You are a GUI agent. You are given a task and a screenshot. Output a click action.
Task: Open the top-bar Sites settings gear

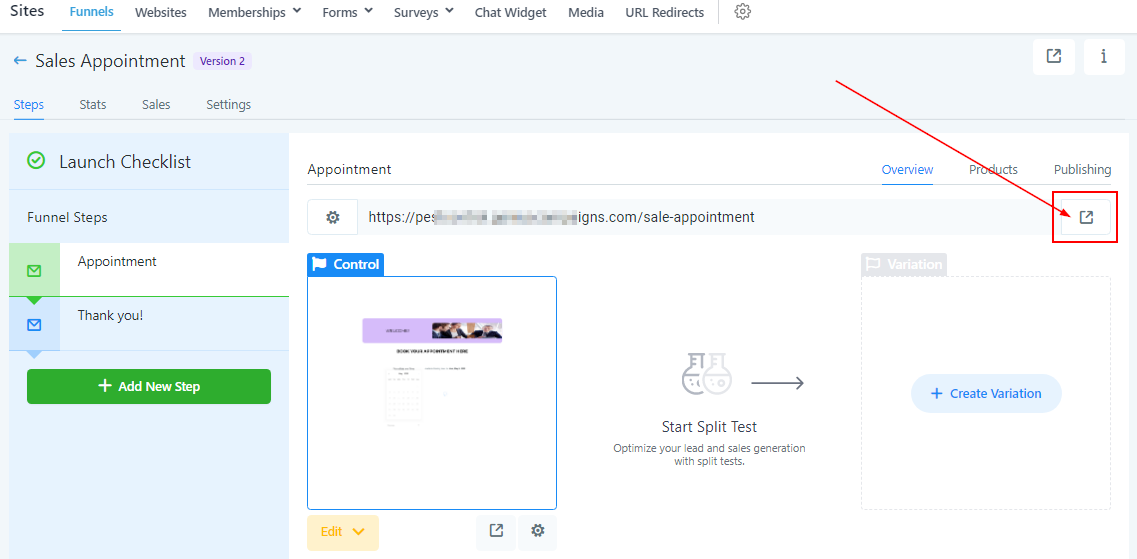tap(742, 13)
